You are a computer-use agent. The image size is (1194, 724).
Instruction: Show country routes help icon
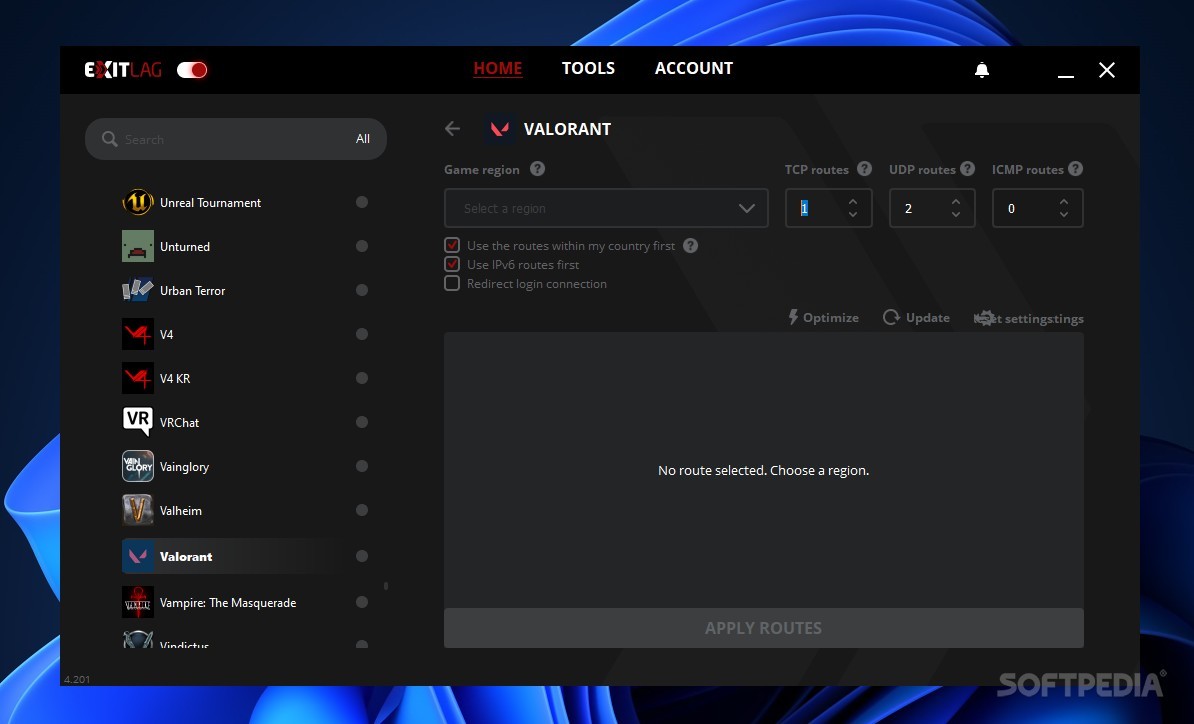coord(691,246)
